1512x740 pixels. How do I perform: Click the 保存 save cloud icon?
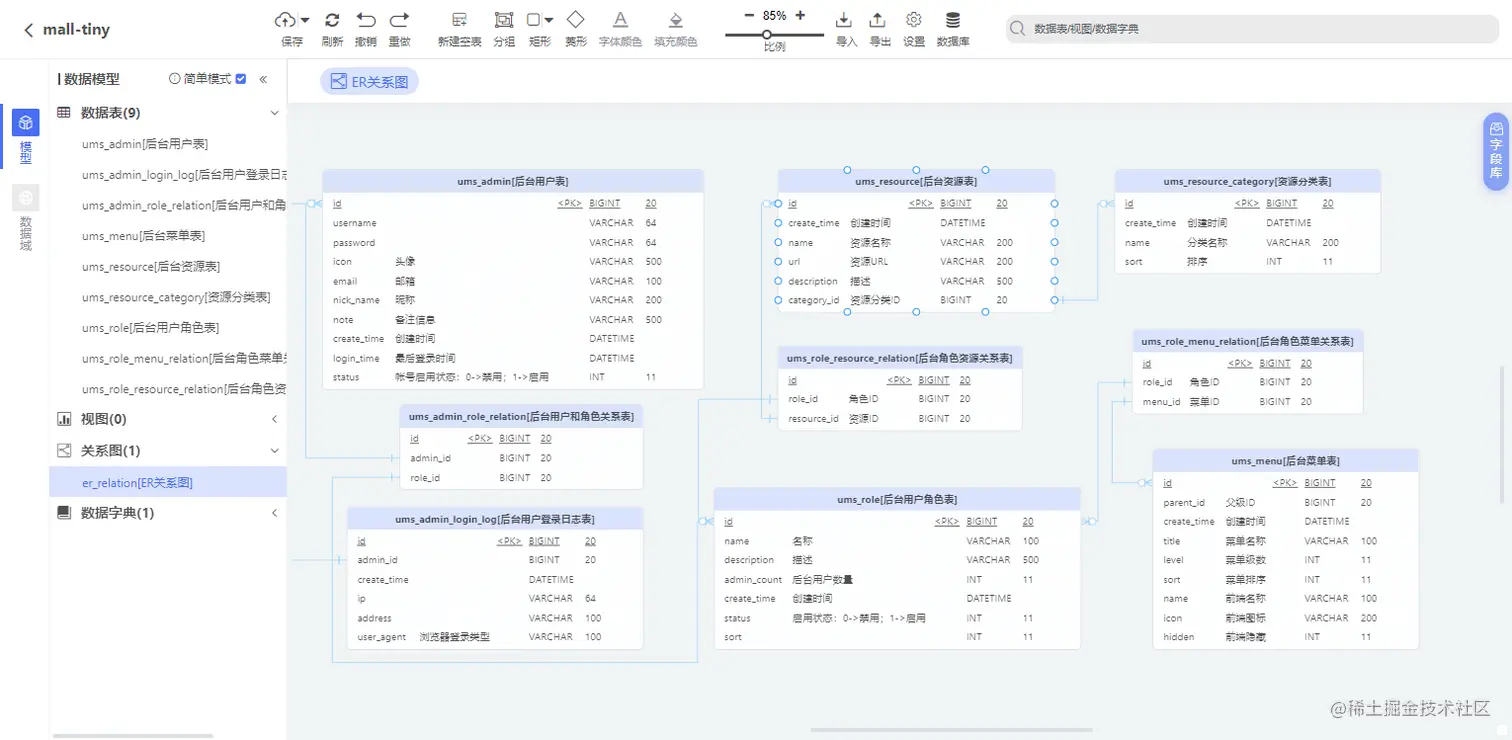285,19
